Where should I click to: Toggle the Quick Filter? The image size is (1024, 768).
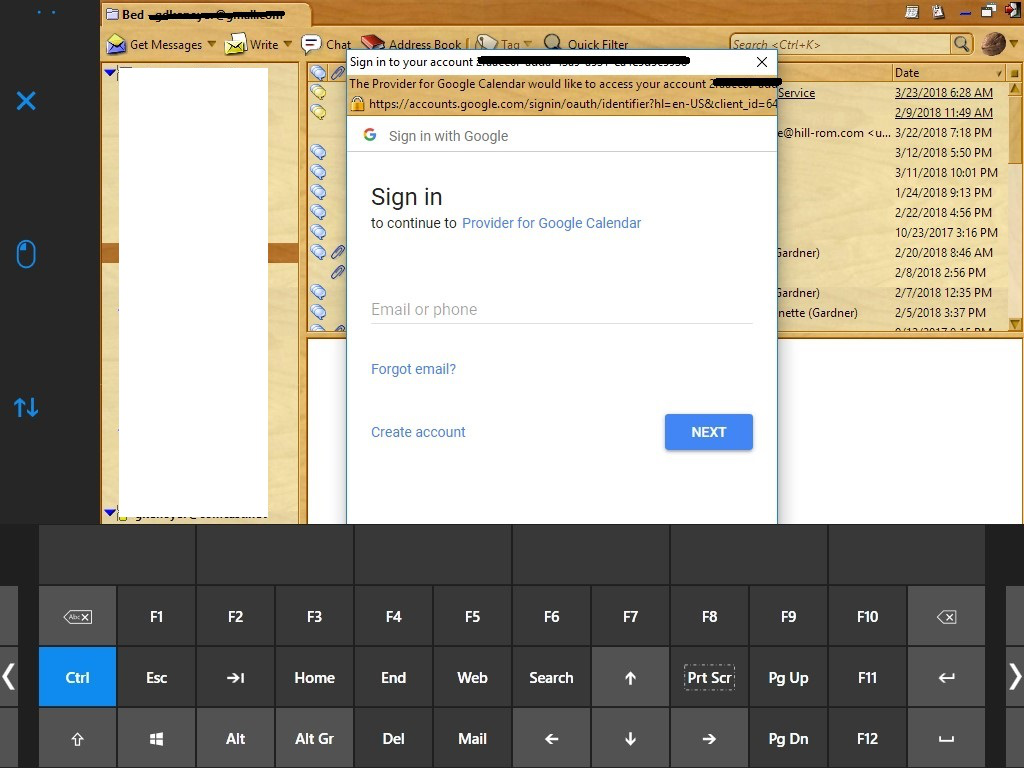(x=586, y=44)
